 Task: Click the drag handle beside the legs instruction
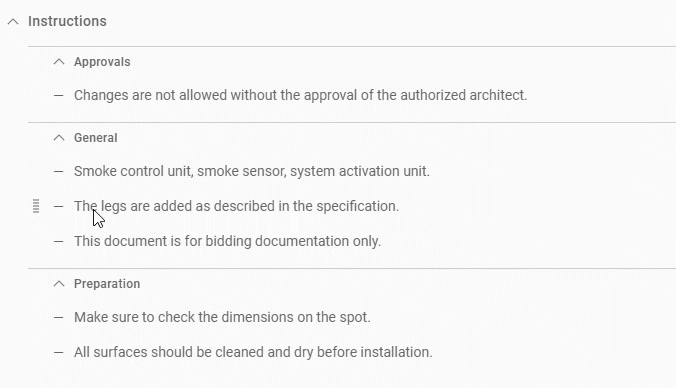click(x=36, y=206)
